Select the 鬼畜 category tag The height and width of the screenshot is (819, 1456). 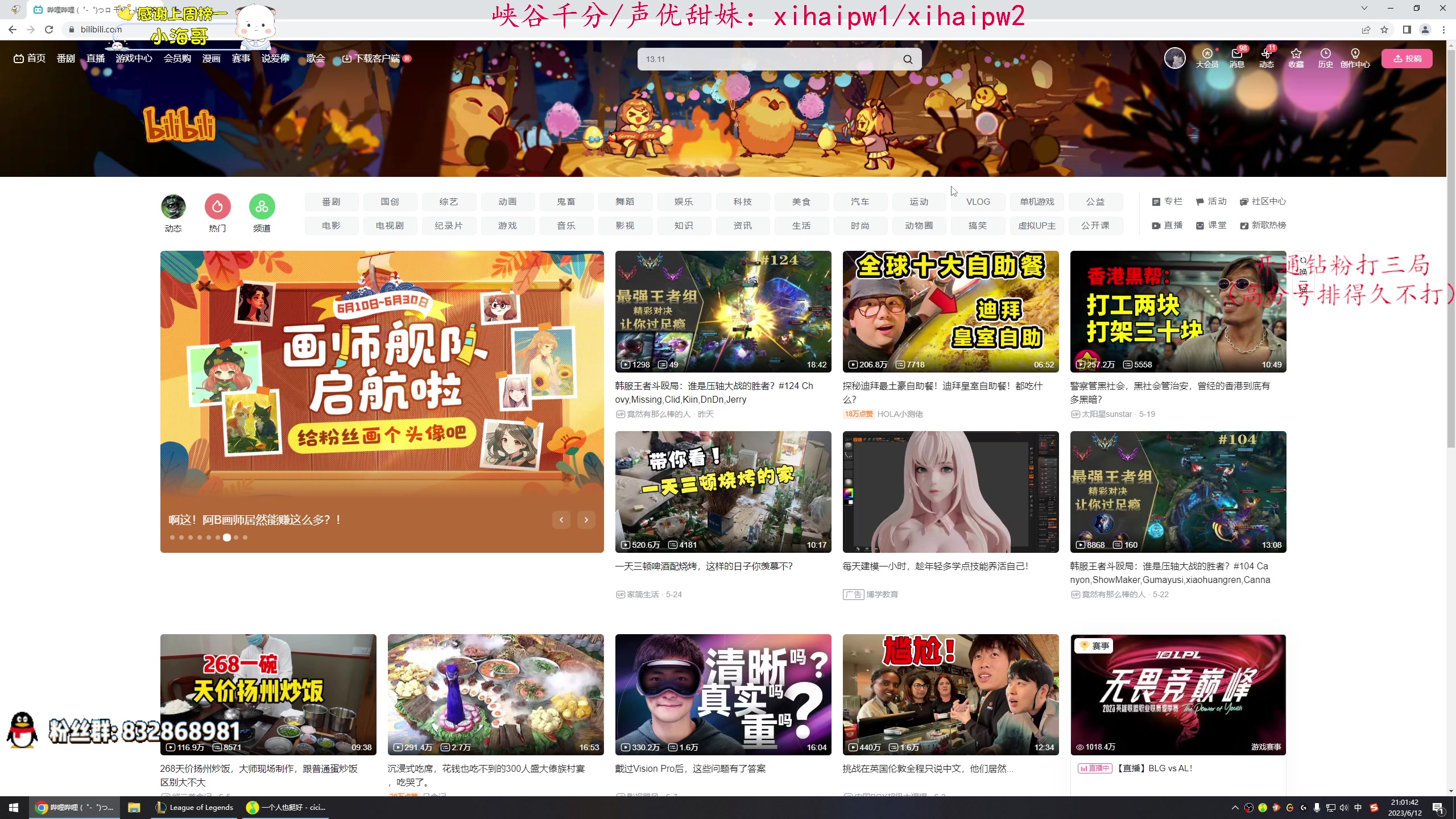566,202
